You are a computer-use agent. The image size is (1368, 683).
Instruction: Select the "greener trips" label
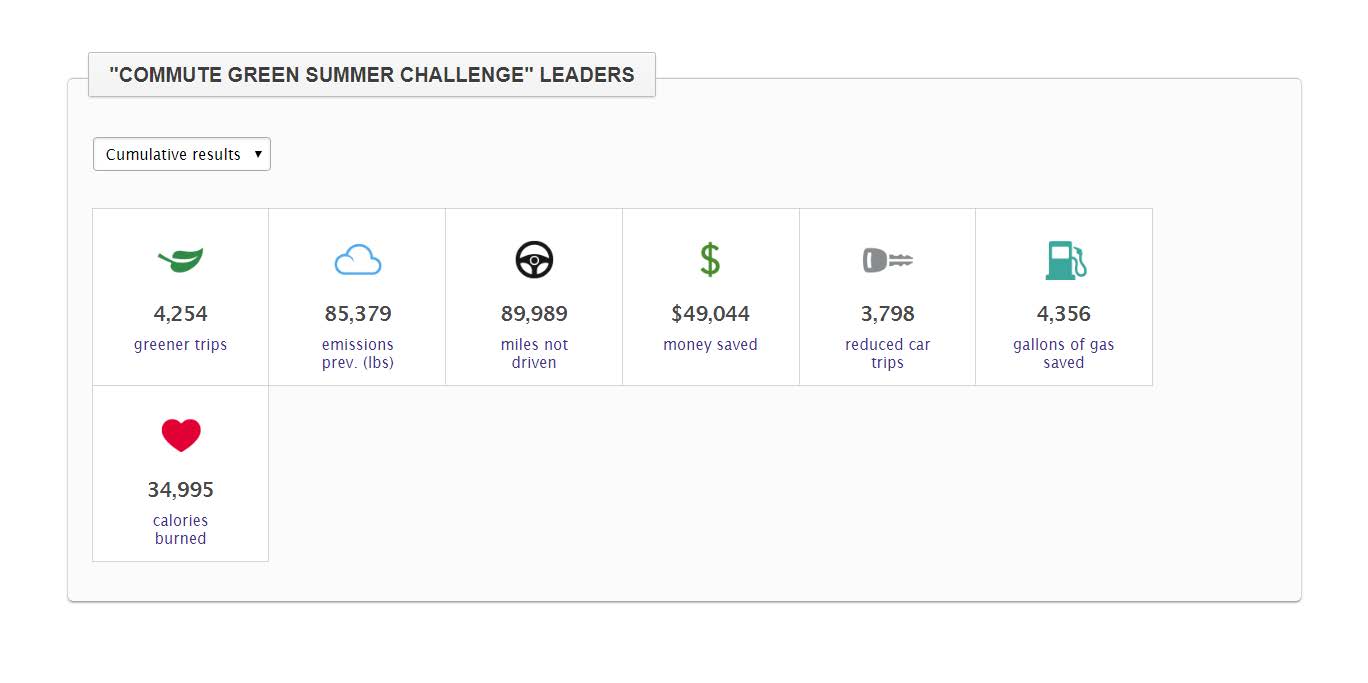(x=180, y=345)
